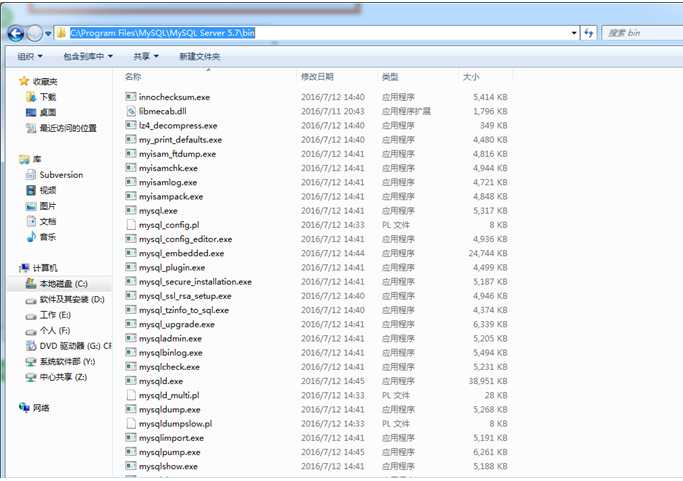This screenshot has height=481, width=683.
Task: Select the 软件及其安装 (D:) drive
Action: 72,299
